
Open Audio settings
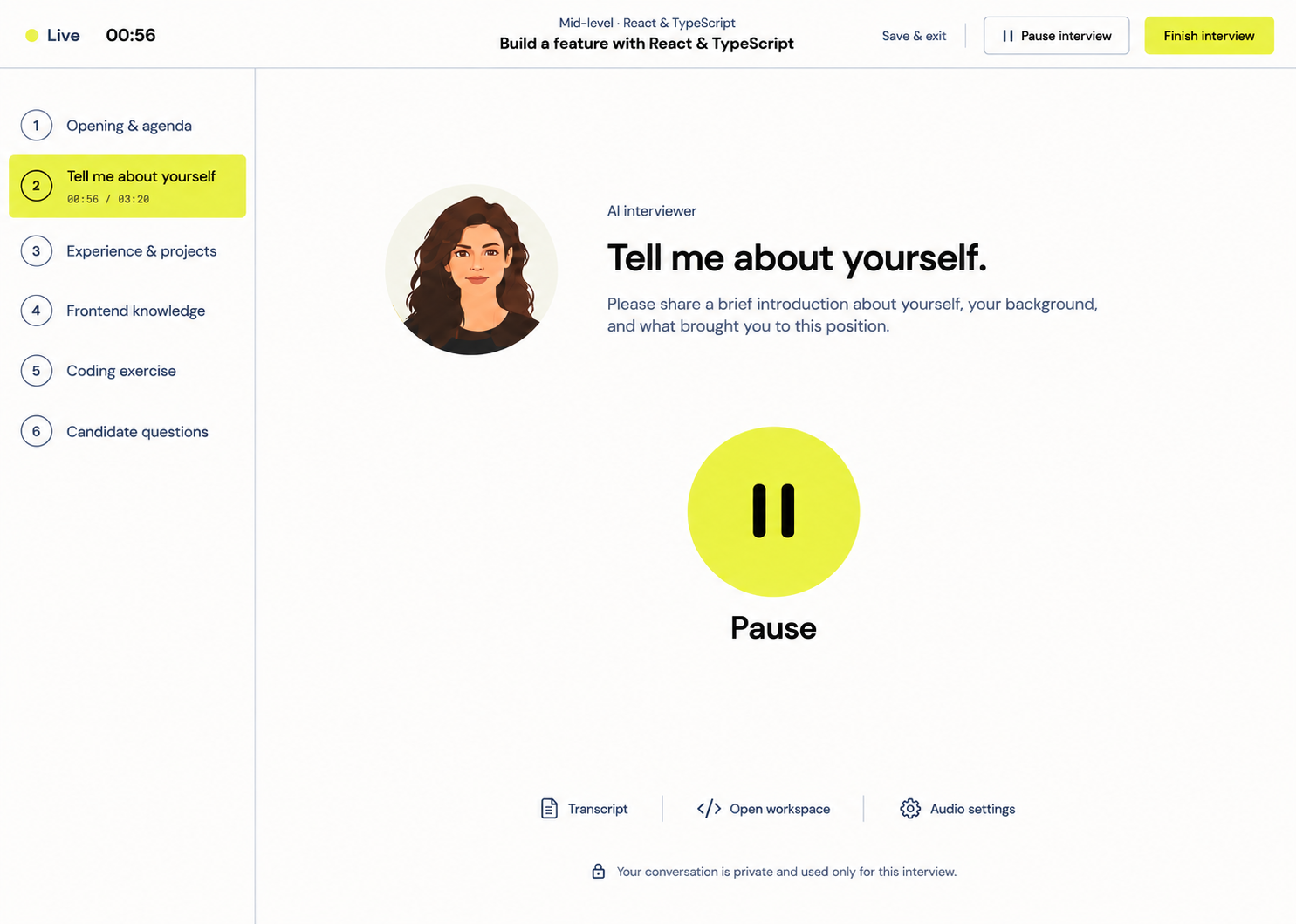[957, 809]
